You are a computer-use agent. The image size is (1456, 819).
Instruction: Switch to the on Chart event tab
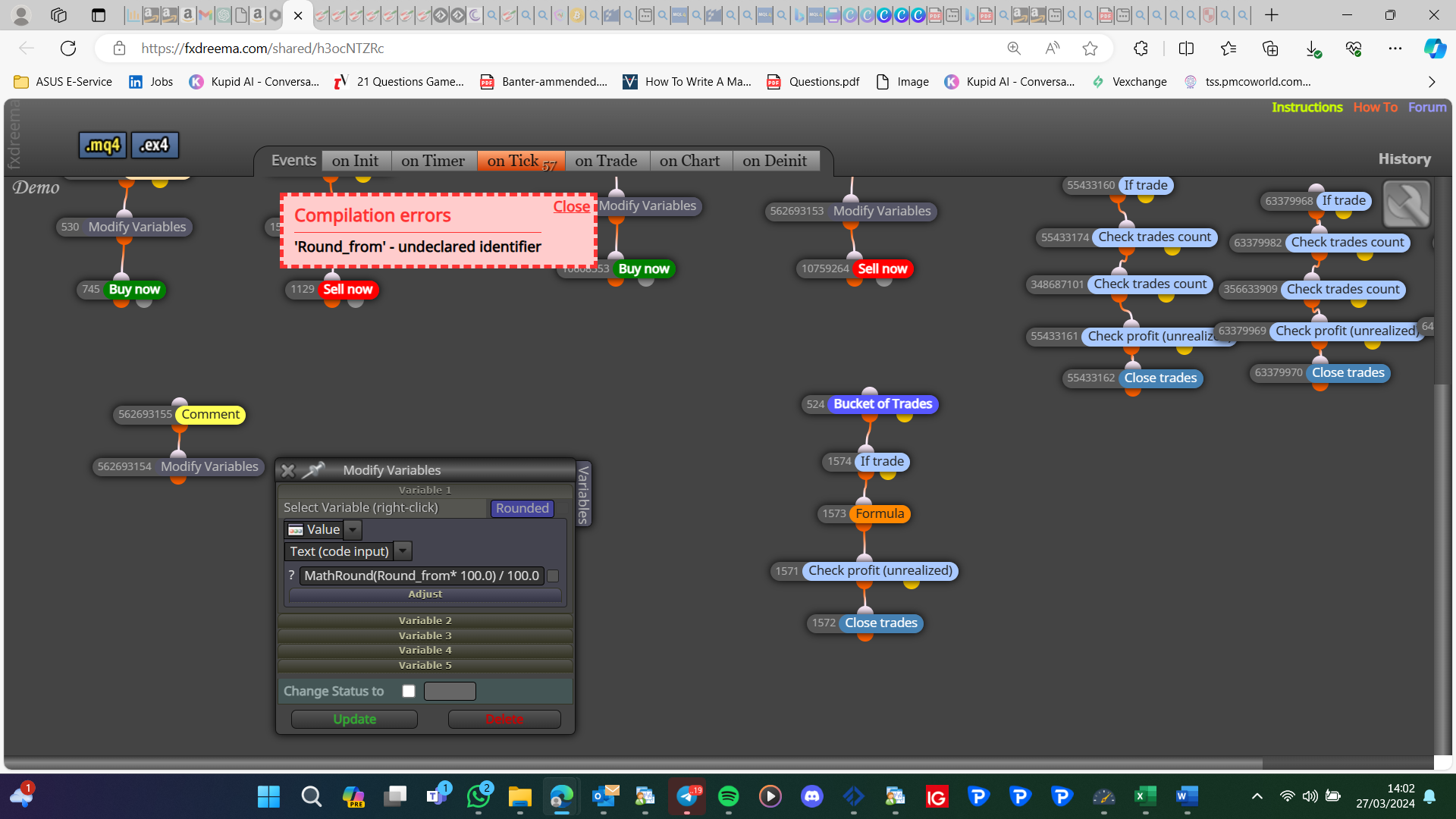(690, 161)
